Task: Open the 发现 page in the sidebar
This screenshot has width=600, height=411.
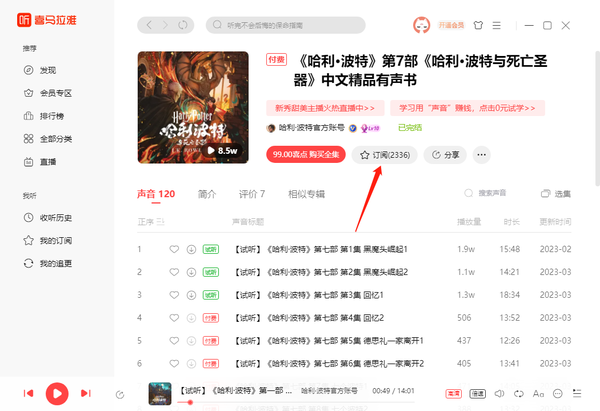Action: pos(40,70)
